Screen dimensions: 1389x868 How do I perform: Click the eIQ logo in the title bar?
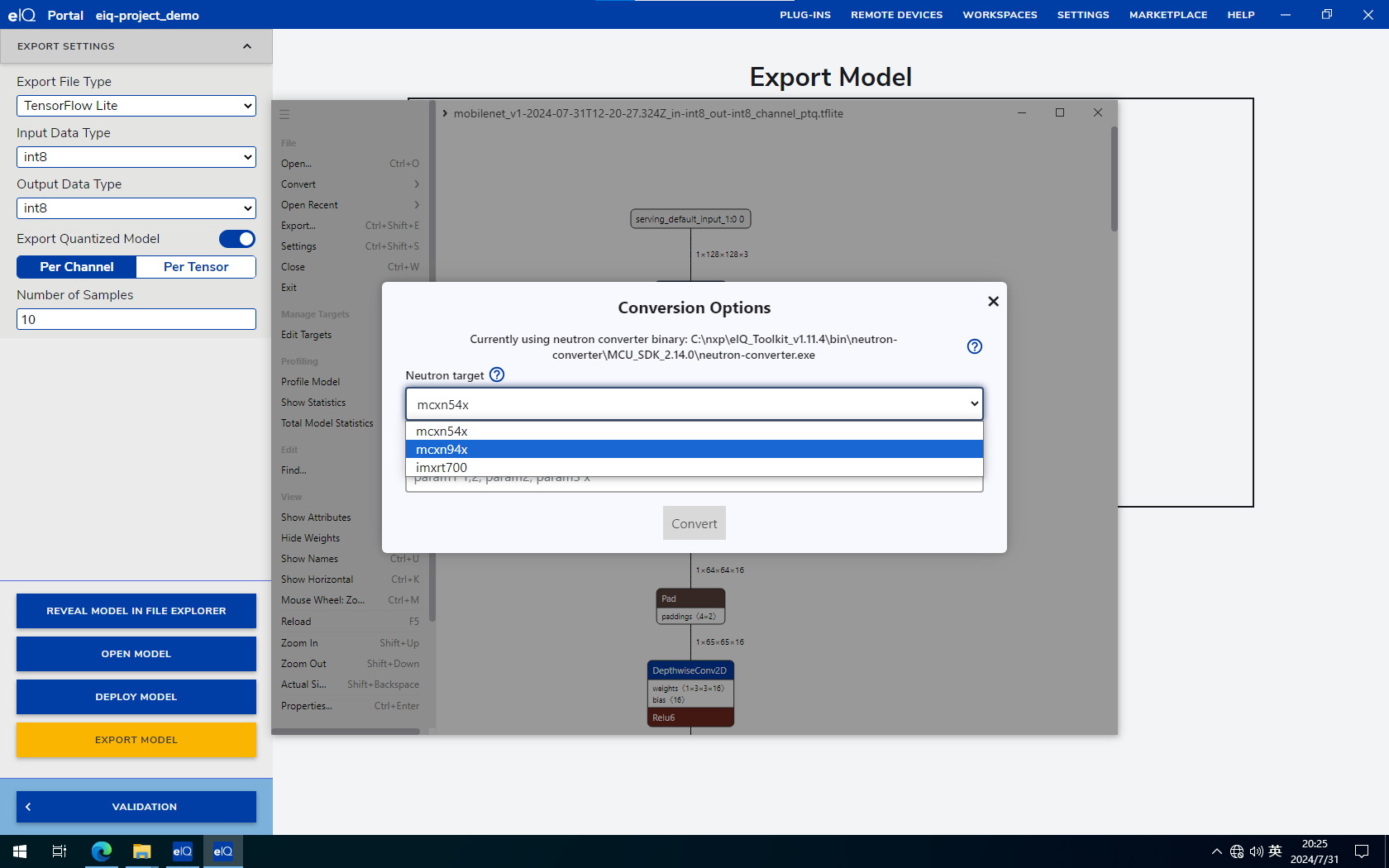(22, 15)
